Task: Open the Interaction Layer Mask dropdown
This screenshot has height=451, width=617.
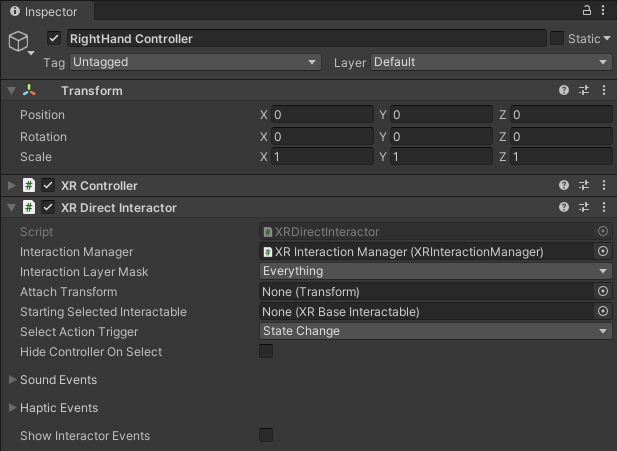Action: point(434,271)
